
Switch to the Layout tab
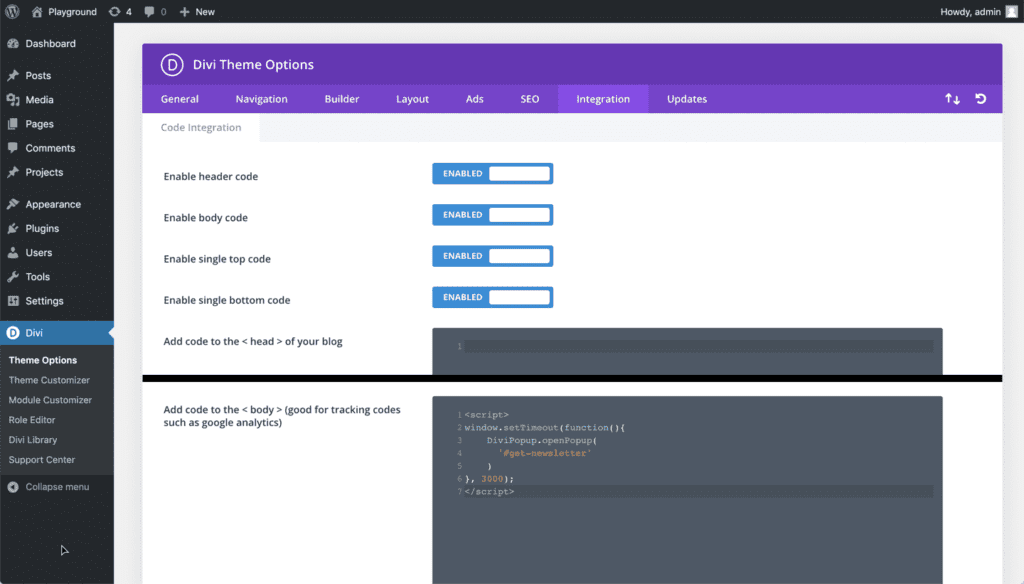click(412, 99)
